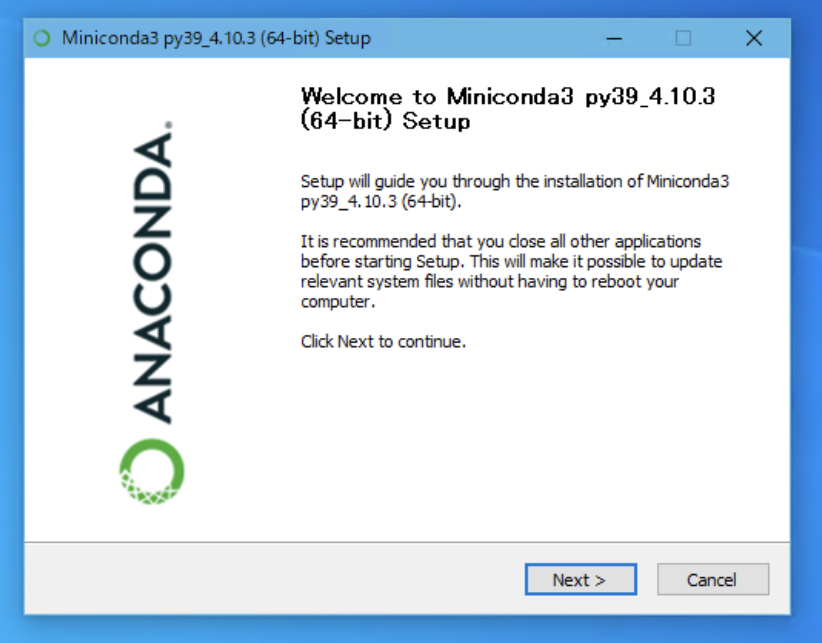This screenshot has height=643, width=822.
Task: Click the word 'computer.' ending the paragraph
Action: click(x=338, y=302)
